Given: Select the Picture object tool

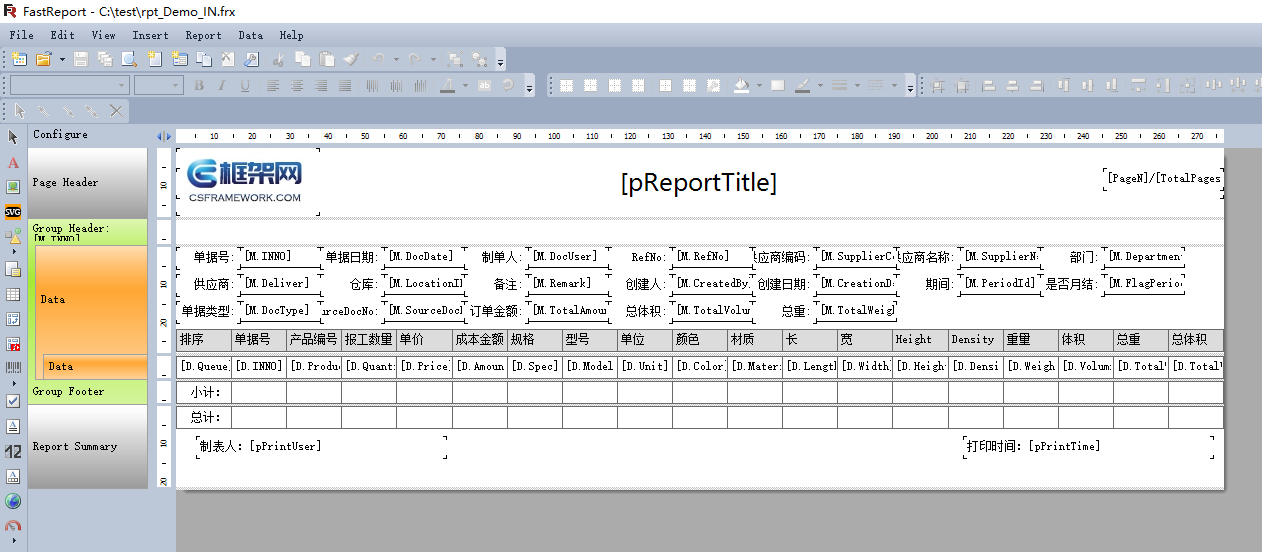Looking at the screenshot, I should pos(13,187).
